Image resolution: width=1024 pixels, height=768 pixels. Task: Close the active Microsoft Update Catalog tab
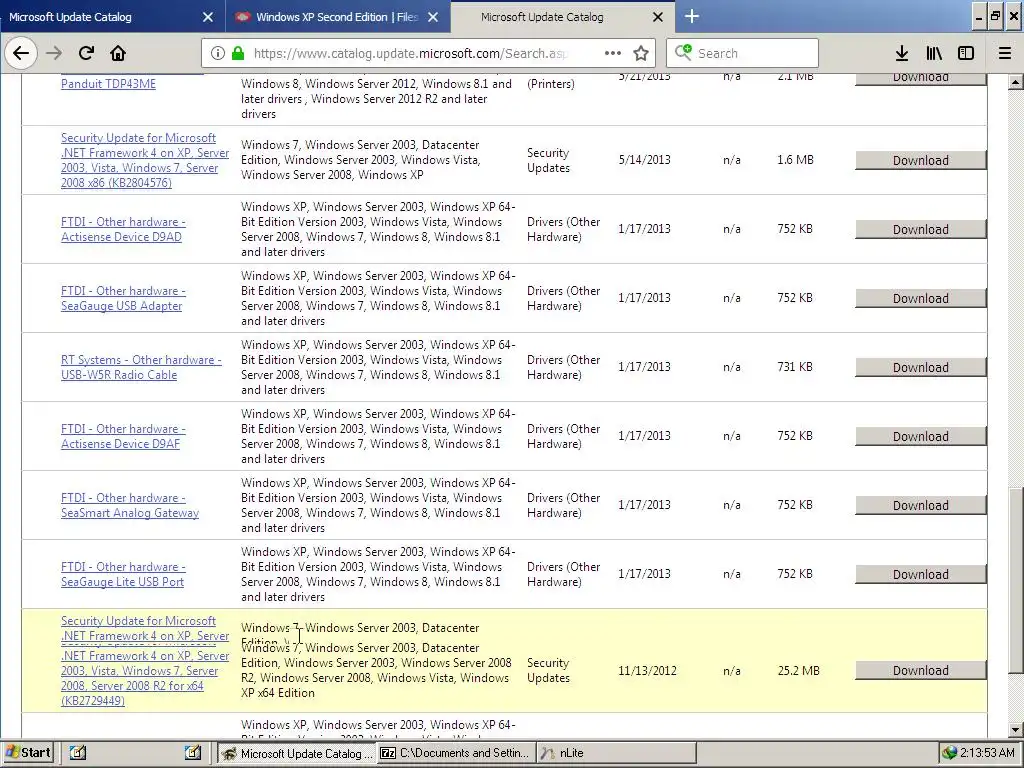tap(658, 17)
